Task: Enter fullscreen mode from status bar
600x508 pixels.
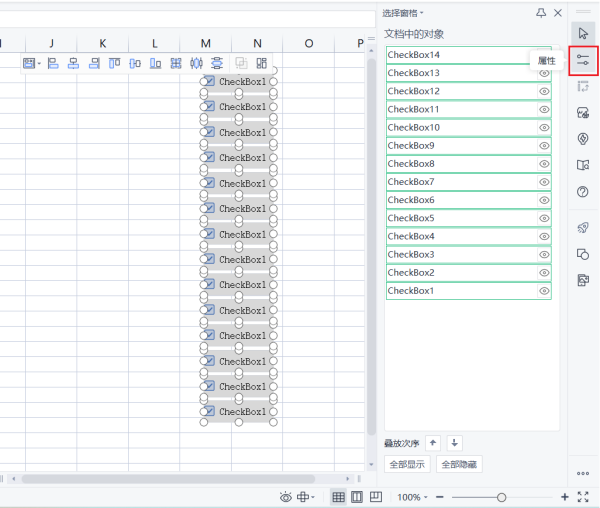Action: (x=583, y=497)
